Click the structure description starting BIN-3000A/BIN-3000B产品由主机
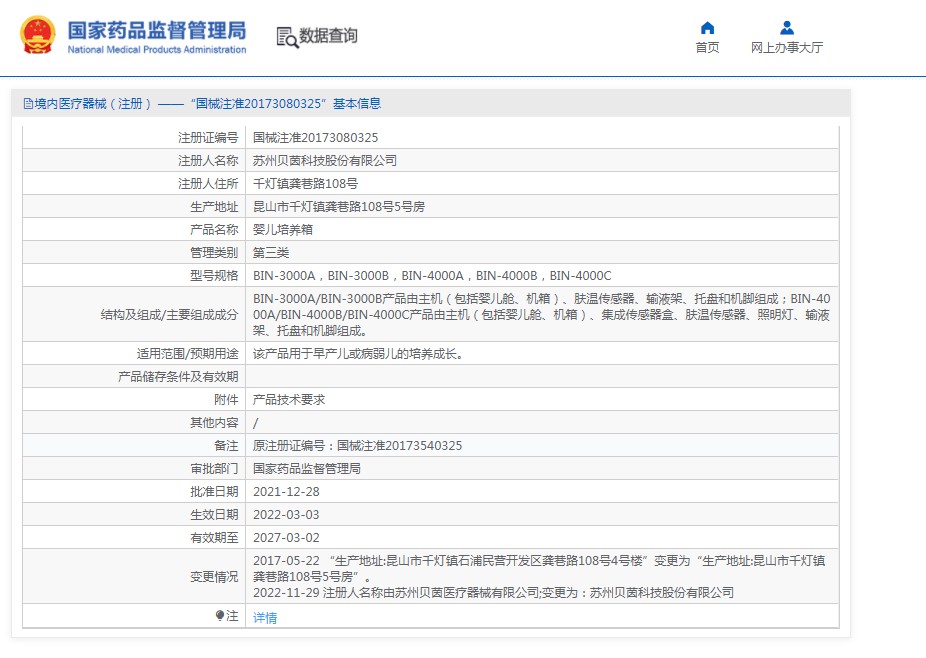 point(542,315)
